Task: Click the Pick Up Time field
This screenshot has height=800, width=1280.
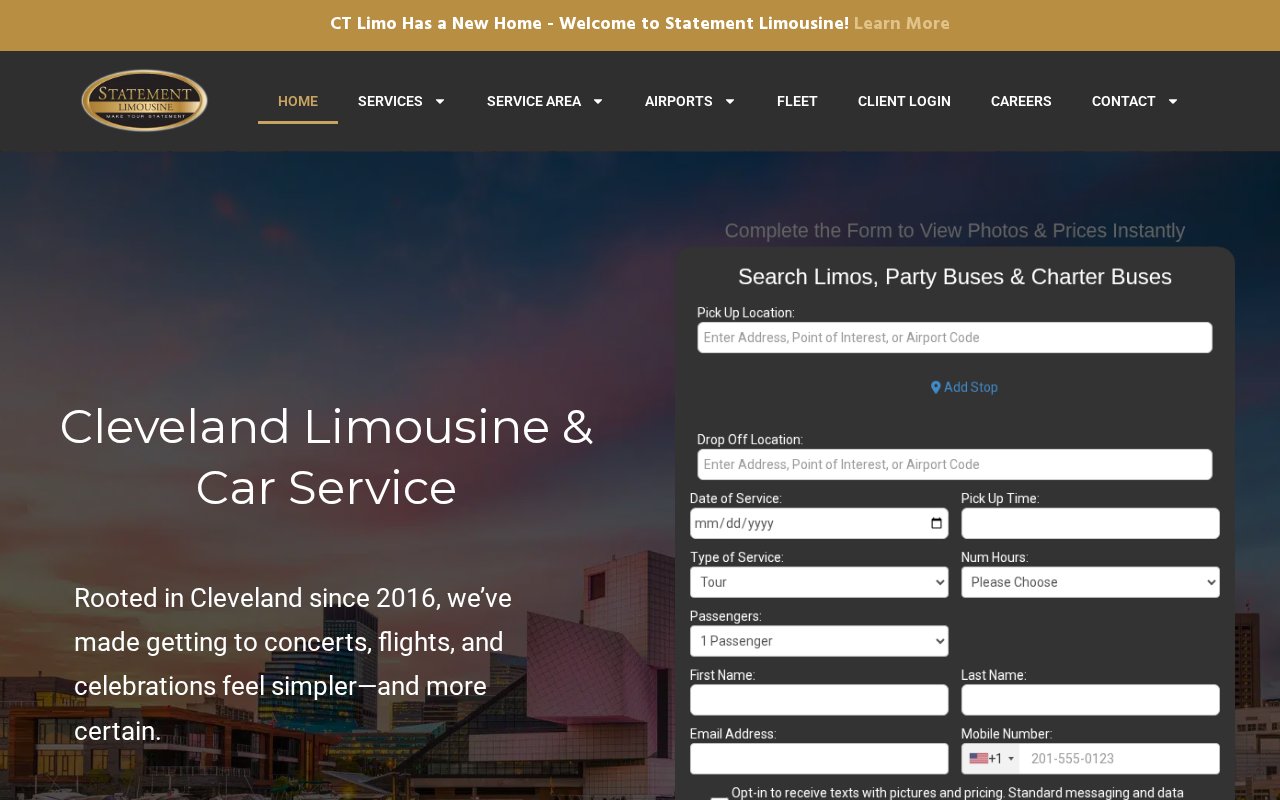Action: click(1090, 523)
